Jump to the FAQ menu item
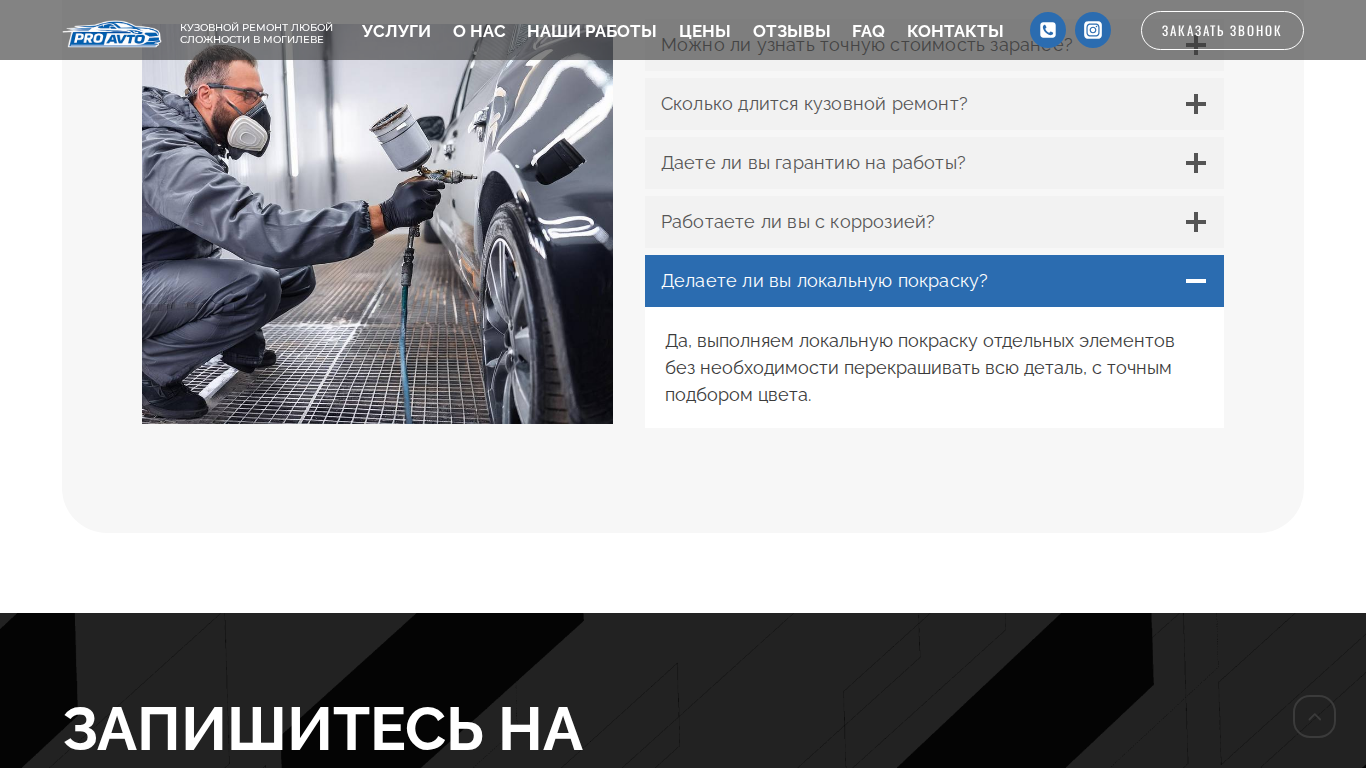The width and height of the screenshot is (1366, 768). [868, 31]
